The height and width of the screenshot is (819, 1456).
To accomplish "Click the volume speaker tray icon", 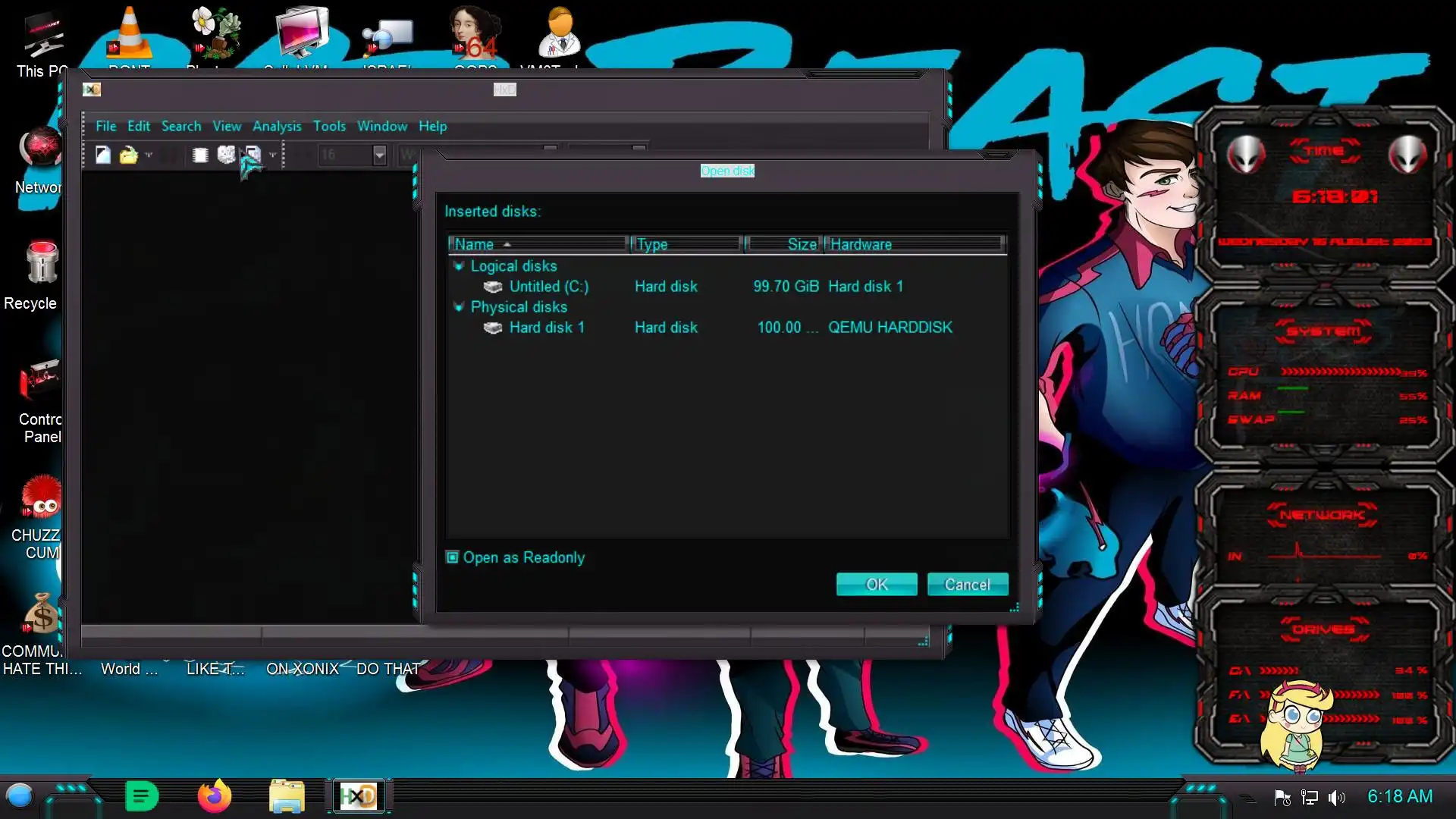I will click(x=1337, y=797).
